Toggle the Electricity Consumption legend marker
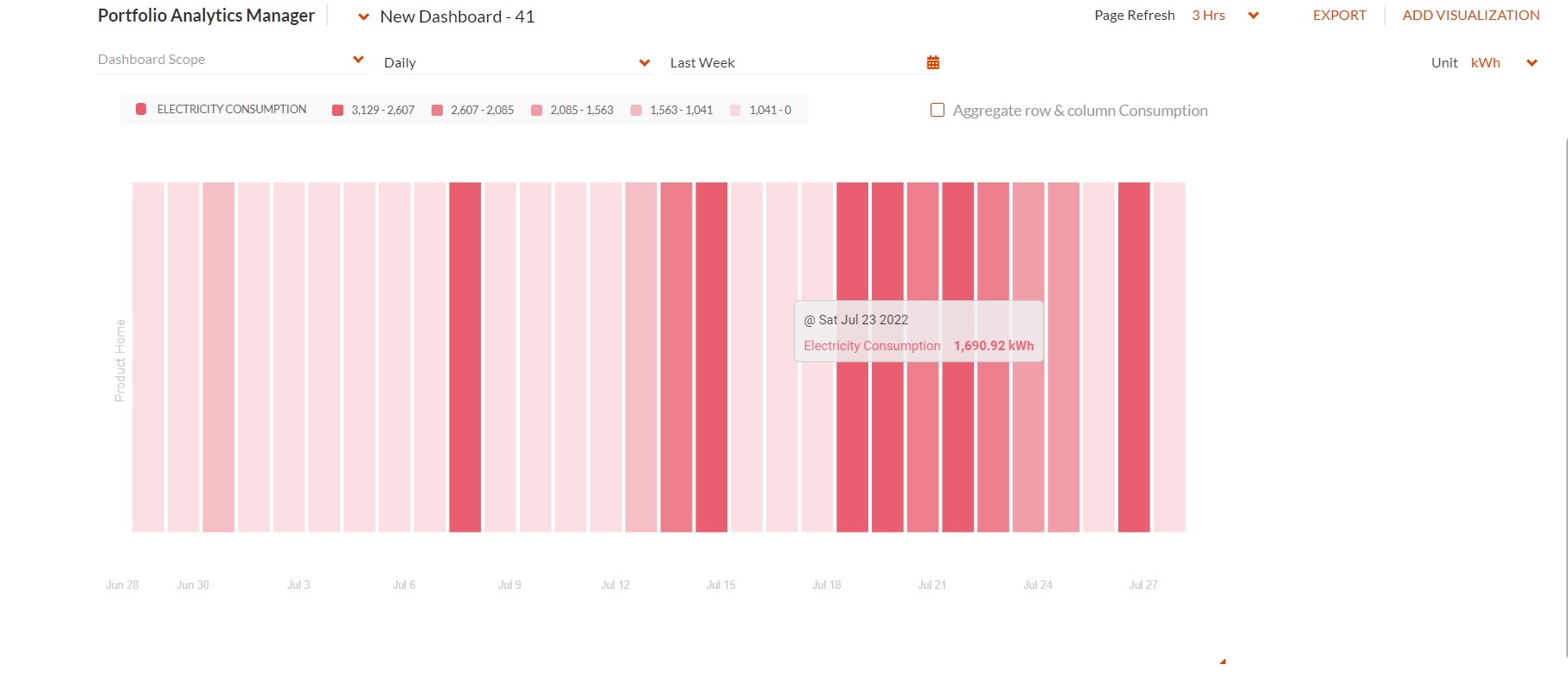This screenshot has height=684, width=1568. click(141, 109)
